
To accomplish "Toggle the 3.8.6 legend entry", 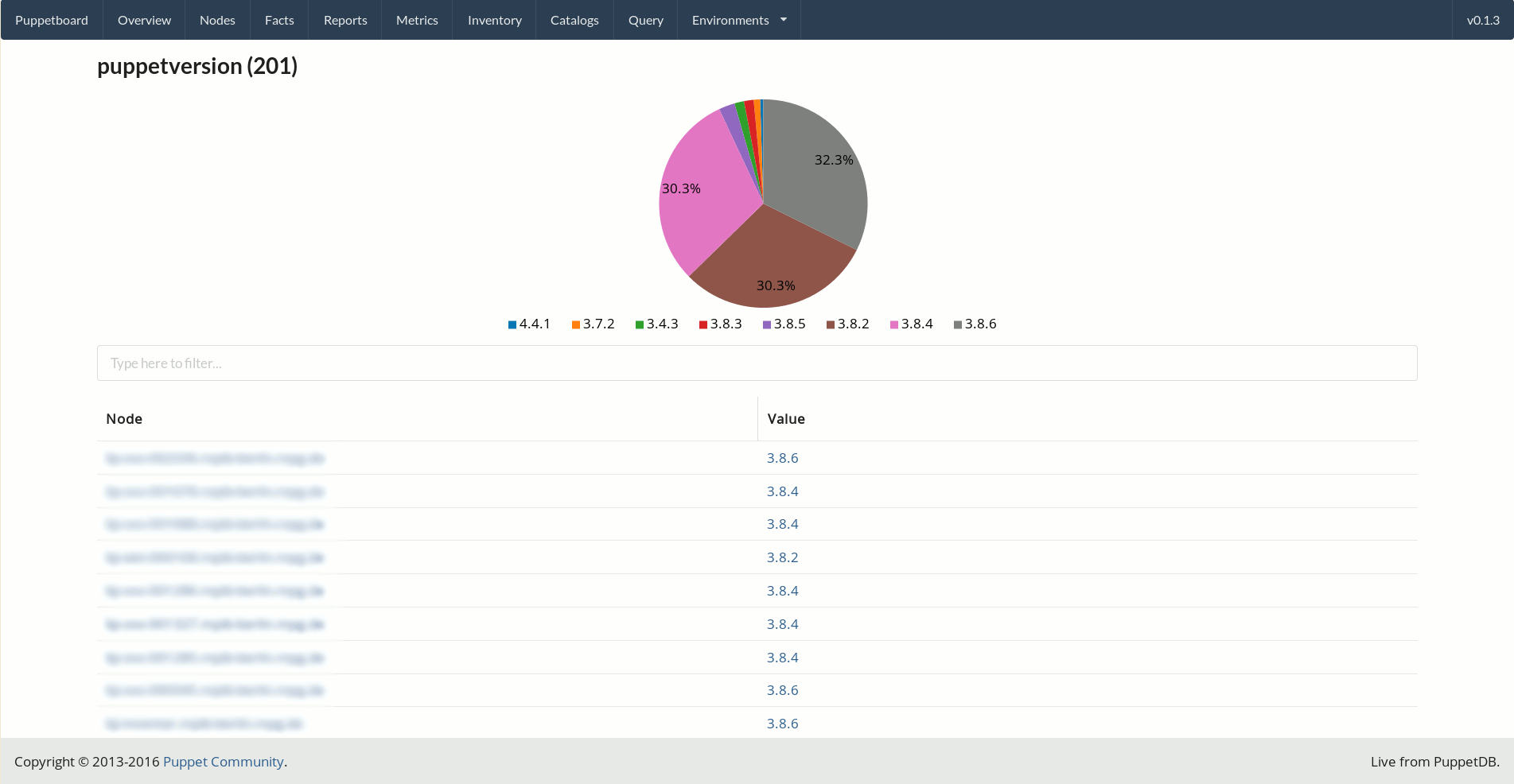I will (975, 324).
